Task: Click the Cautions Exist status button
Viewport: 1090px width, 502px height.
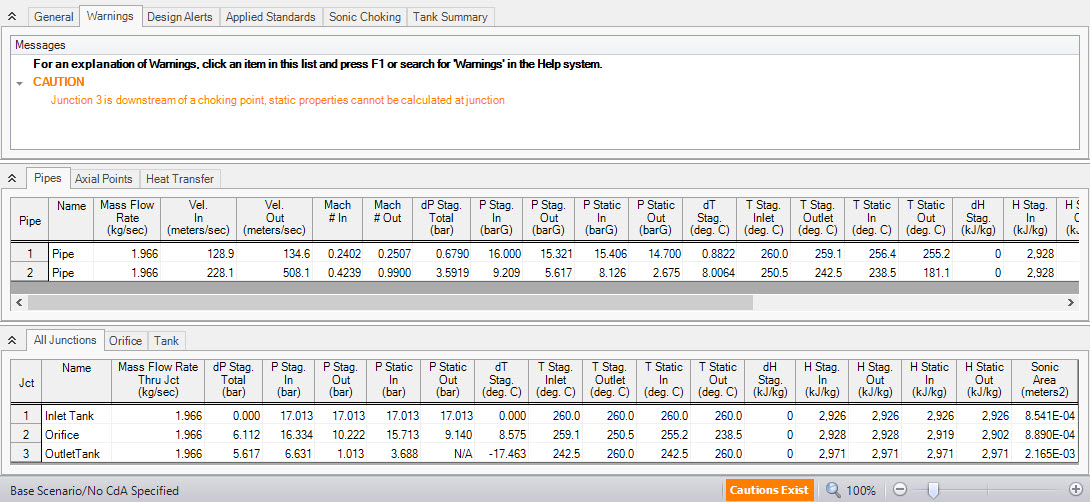Action: coord(768,490)
